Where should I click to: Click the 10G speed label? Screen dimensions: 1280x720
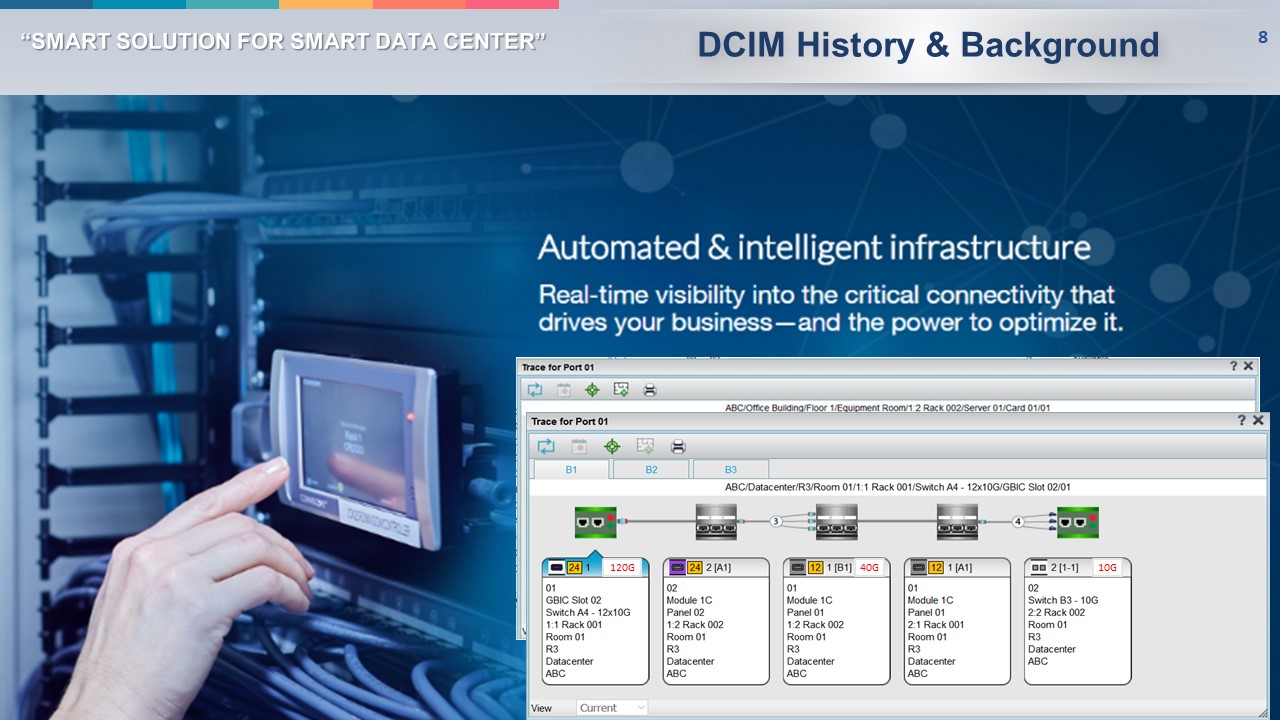[1108, 568]
